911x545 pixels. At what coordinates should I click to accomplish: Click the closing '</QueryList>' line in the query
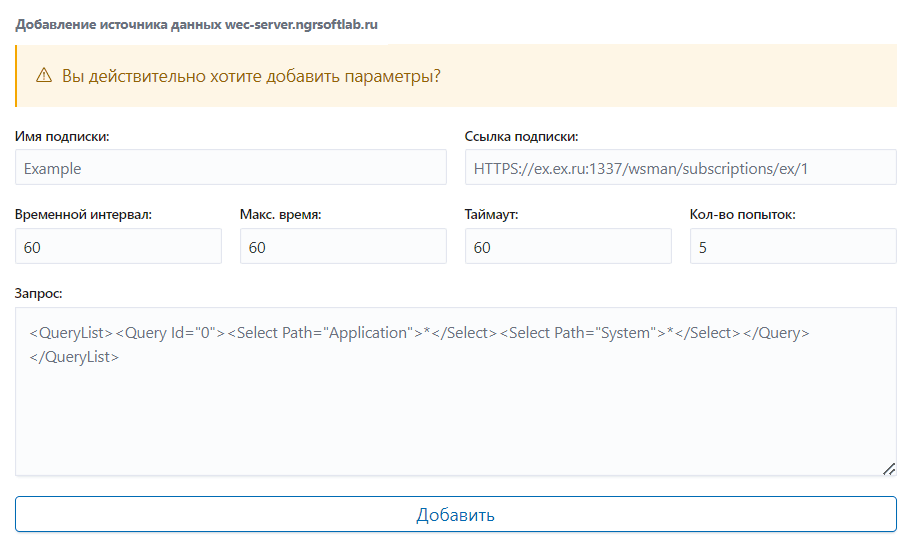(74, 357)
